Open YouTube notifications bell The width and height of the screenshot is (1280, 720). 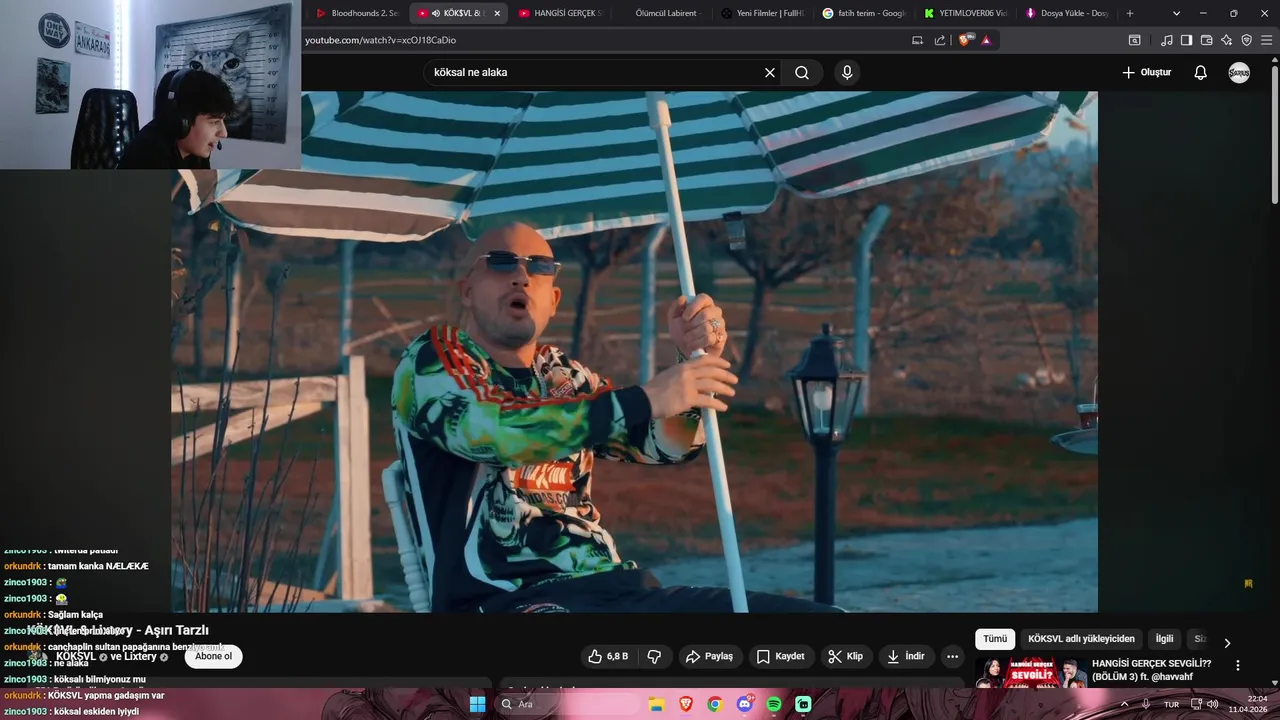tap(1201, 72)
